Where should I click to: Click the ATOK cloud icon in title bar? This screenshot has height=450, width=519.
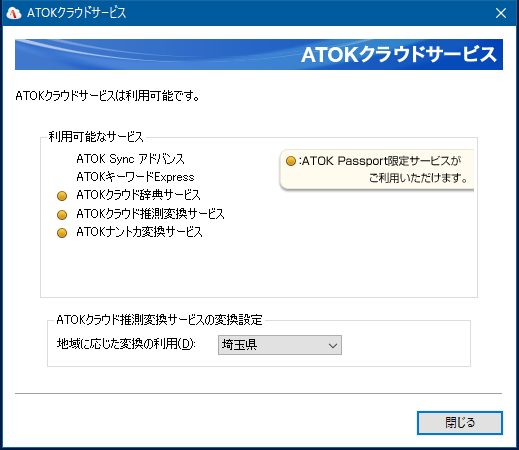14,13
